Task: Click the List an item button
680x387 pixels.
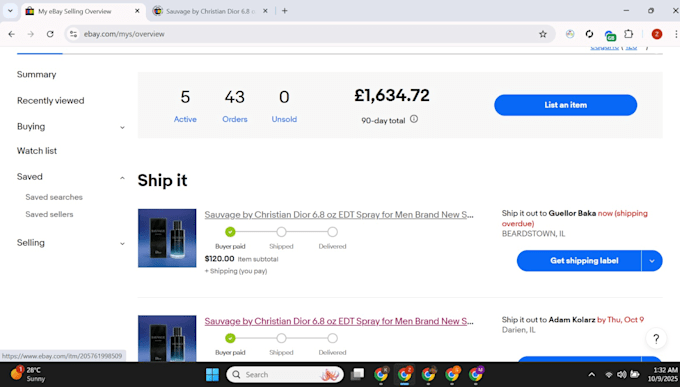Action: [x=566, y=105]
